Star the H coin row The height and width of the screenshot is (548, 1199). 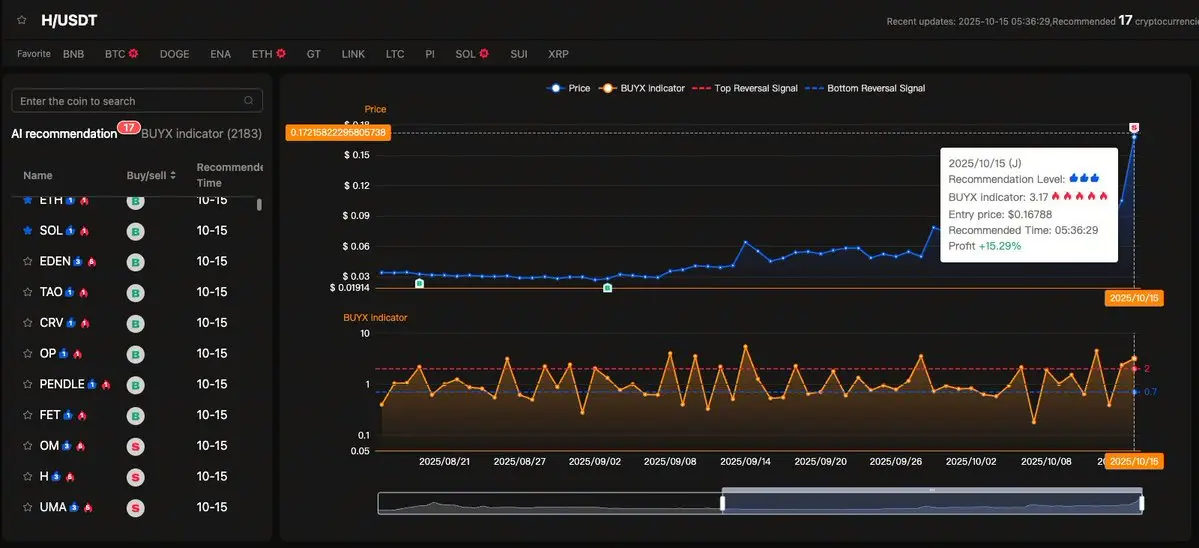coord(28,476)
